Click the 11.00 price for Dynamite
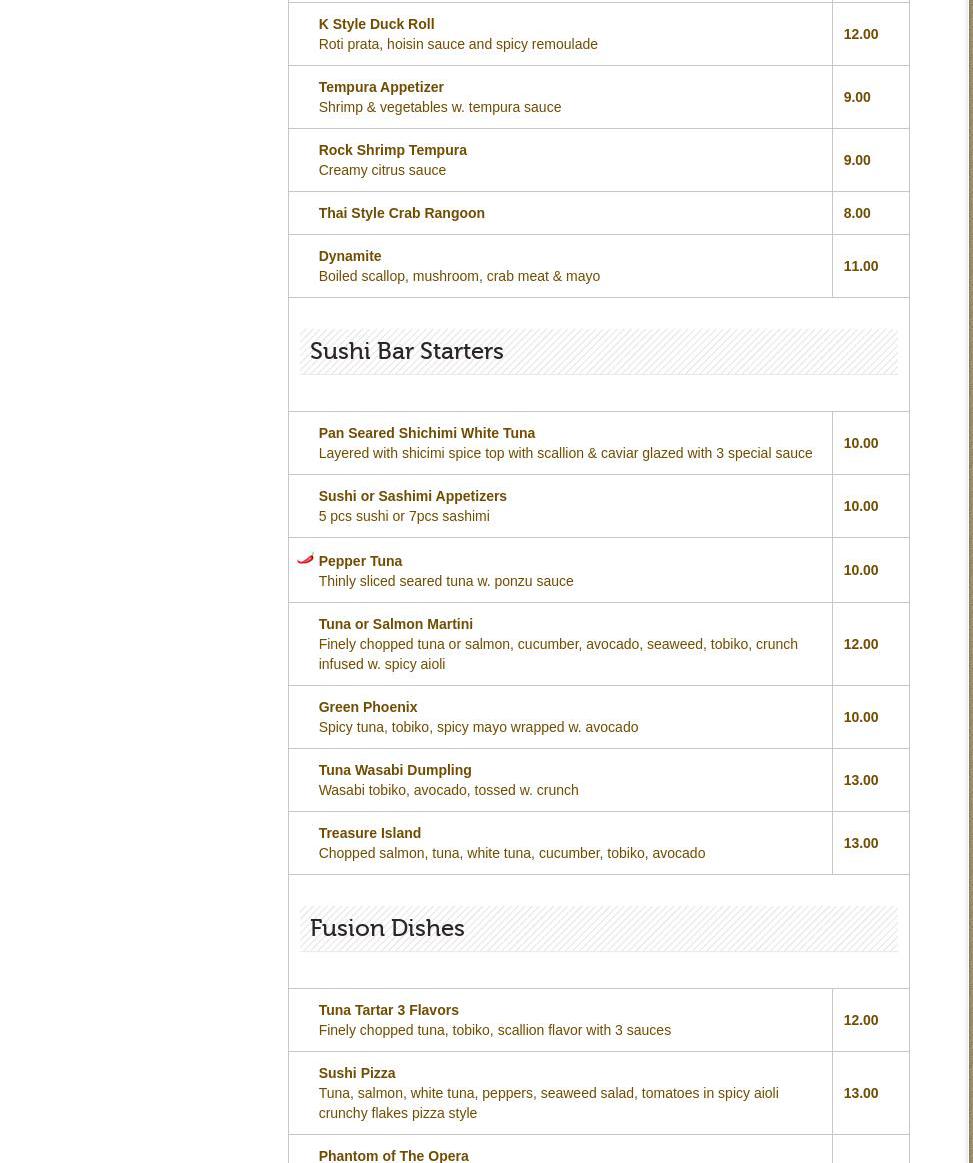Image resolution: width=973 pixels, height=1163 pixels. pos(860,266)
